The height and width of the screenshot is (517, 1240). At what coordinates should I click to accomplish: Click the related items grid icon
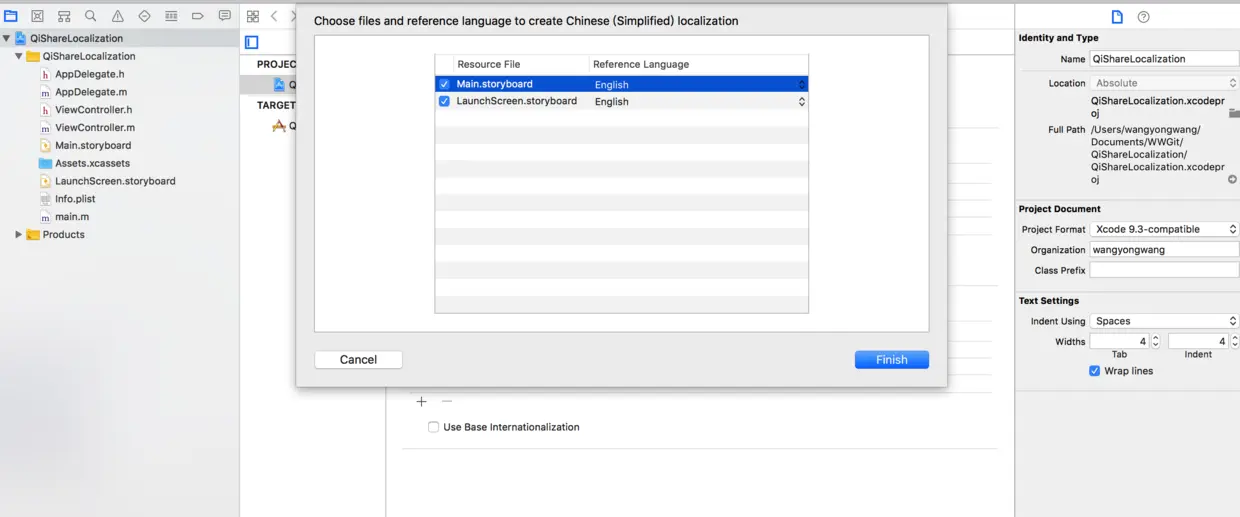(x=252, y=16)
